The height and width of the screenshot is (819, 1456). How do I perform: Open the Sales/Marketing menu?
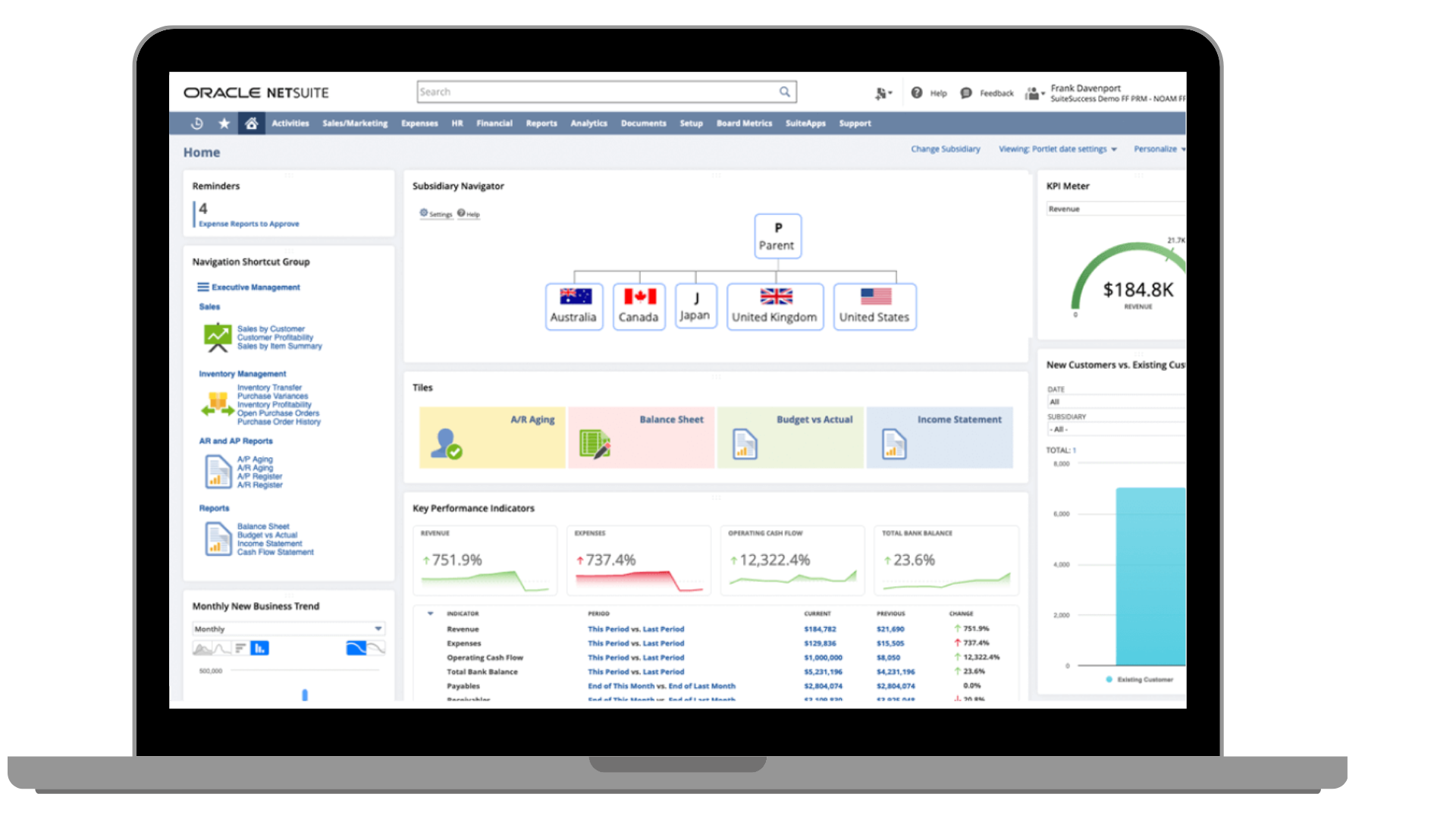(355, 124)
